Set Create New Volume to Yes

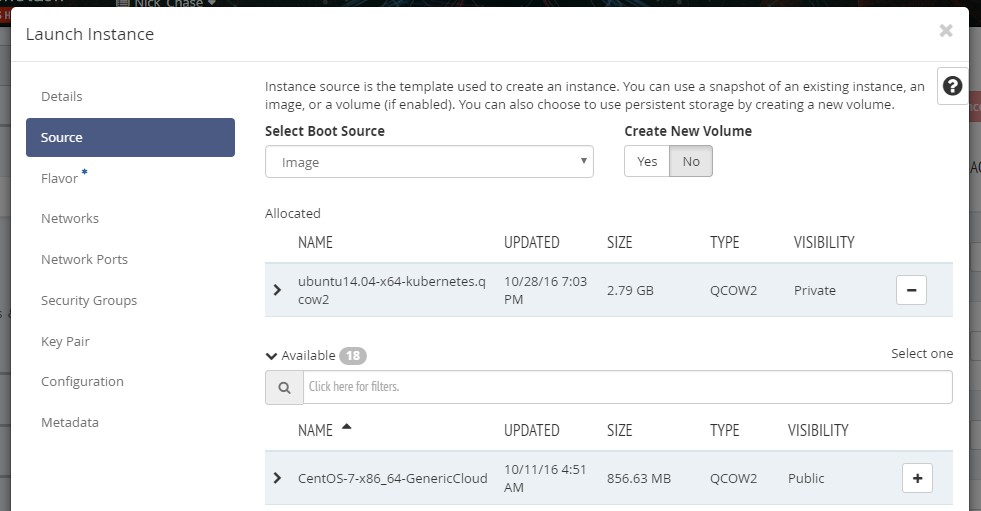(x=647, y=161)
